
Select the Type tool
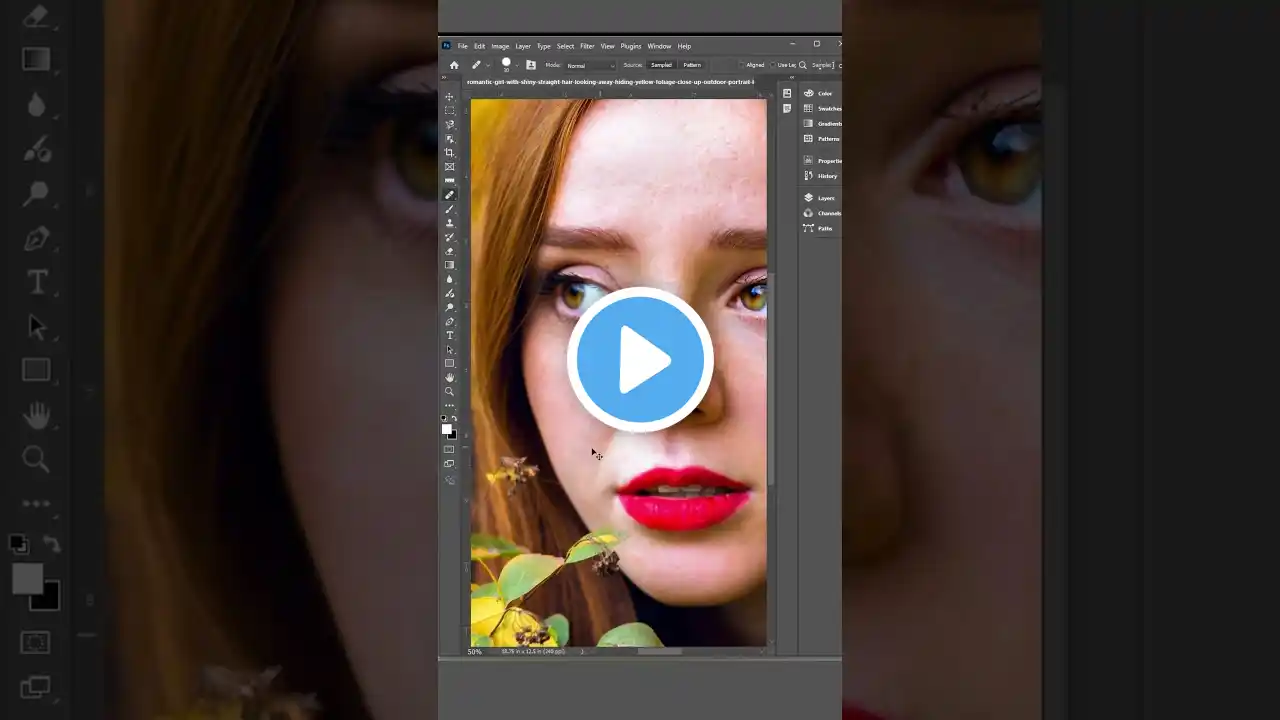pyautogui.click(x=449, y=336)
